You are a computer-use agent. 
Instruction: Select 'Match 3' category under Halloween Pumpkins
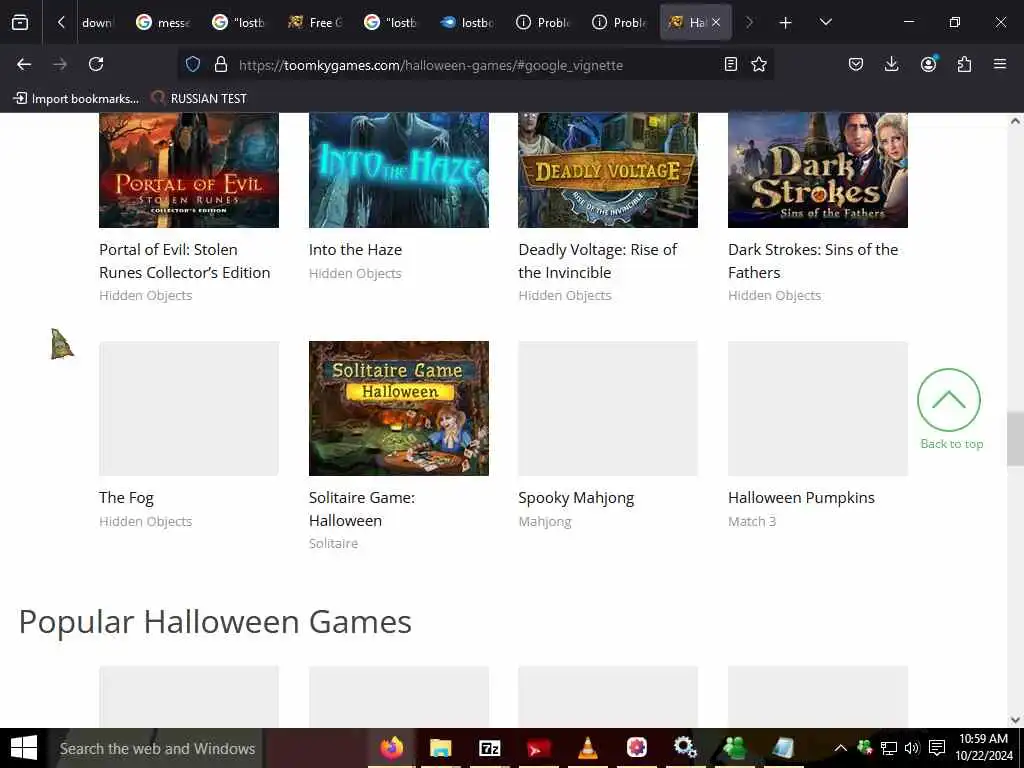point(752,521)
